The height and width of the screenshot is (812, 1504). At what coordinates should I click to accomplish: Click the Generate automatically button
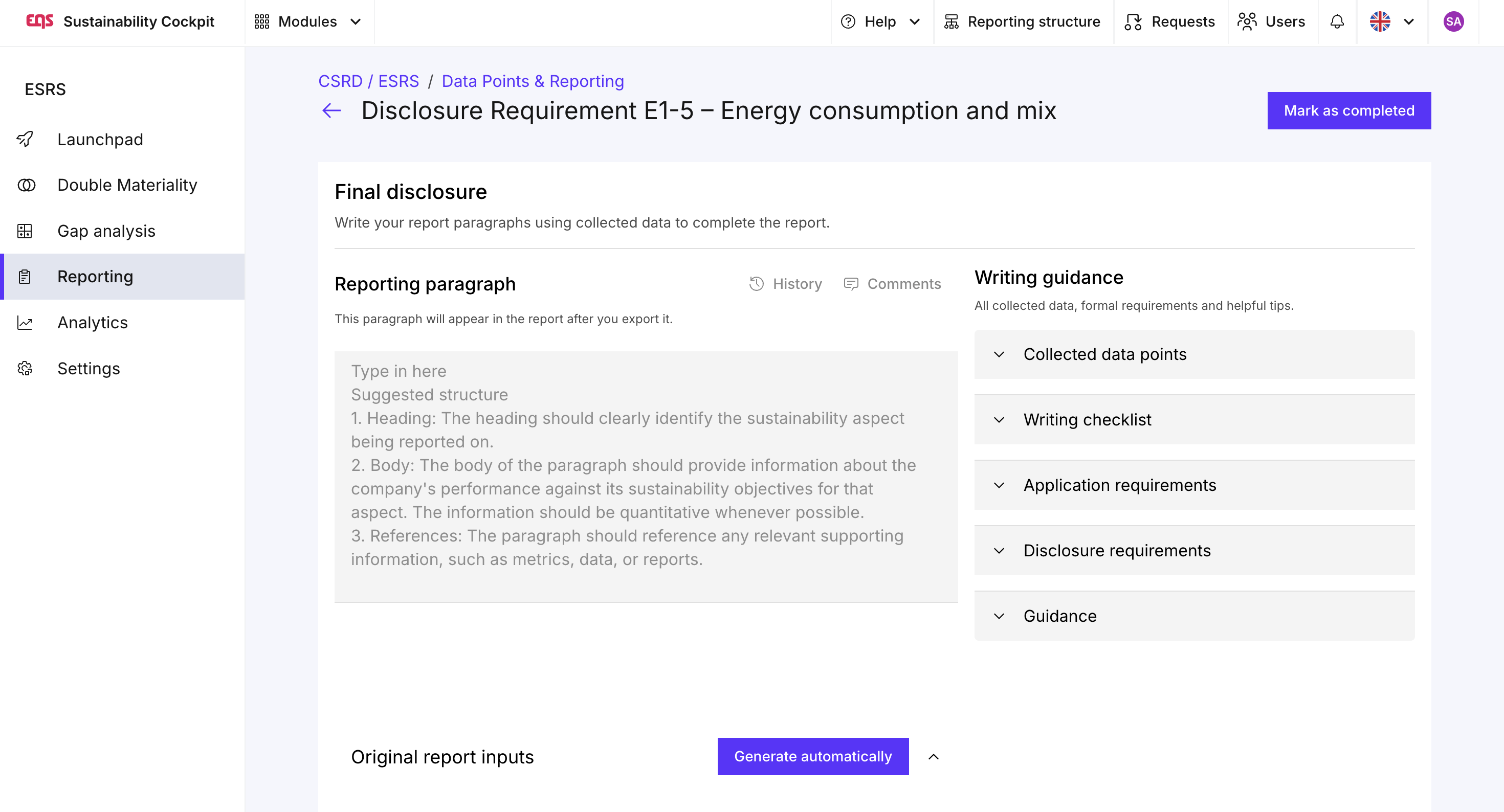[812, 757]
